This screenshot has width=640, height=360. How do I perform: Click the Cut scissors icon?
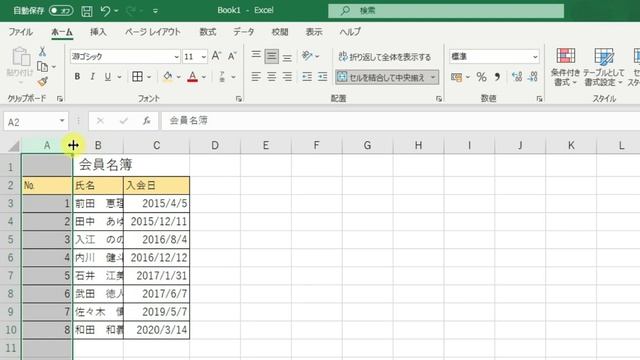point(42,51)
